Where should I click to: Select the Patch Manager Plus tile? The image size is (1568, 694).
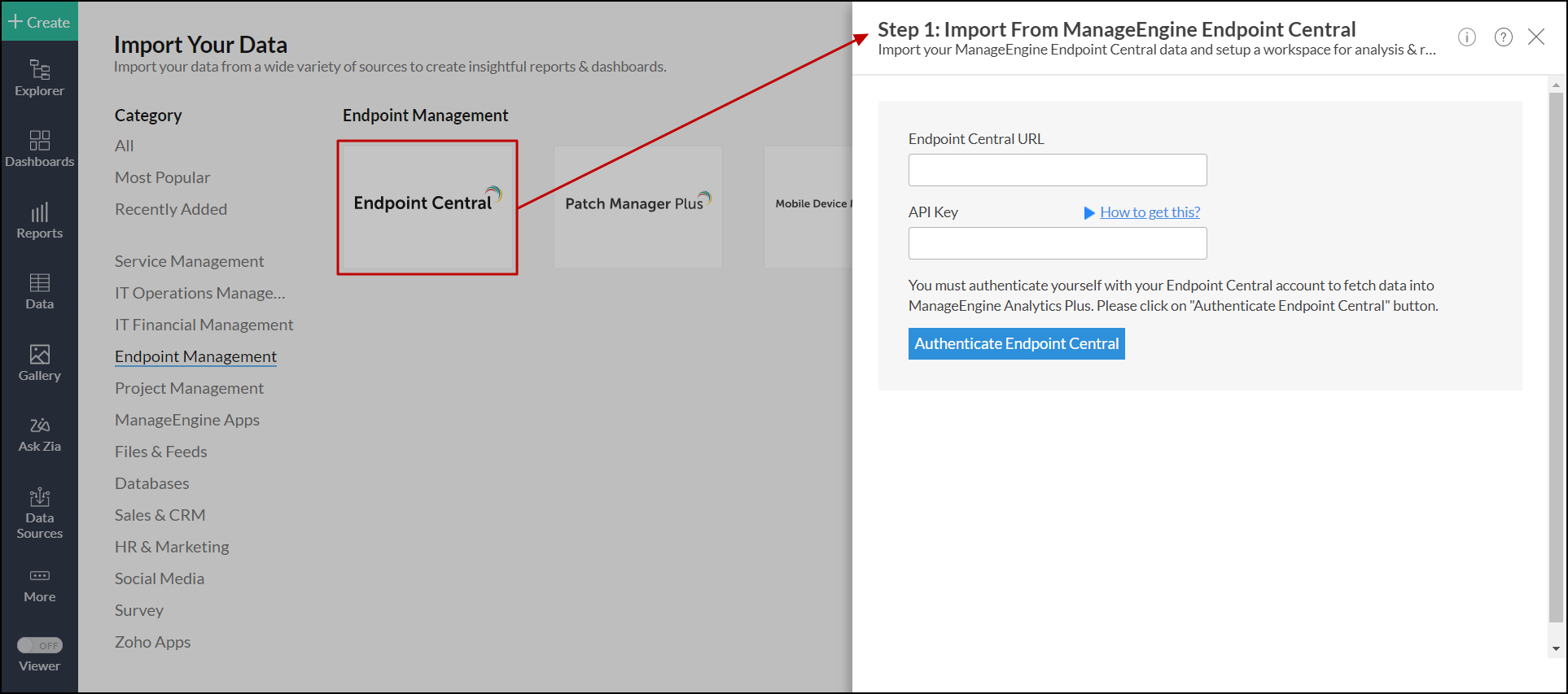coord(637,207)
